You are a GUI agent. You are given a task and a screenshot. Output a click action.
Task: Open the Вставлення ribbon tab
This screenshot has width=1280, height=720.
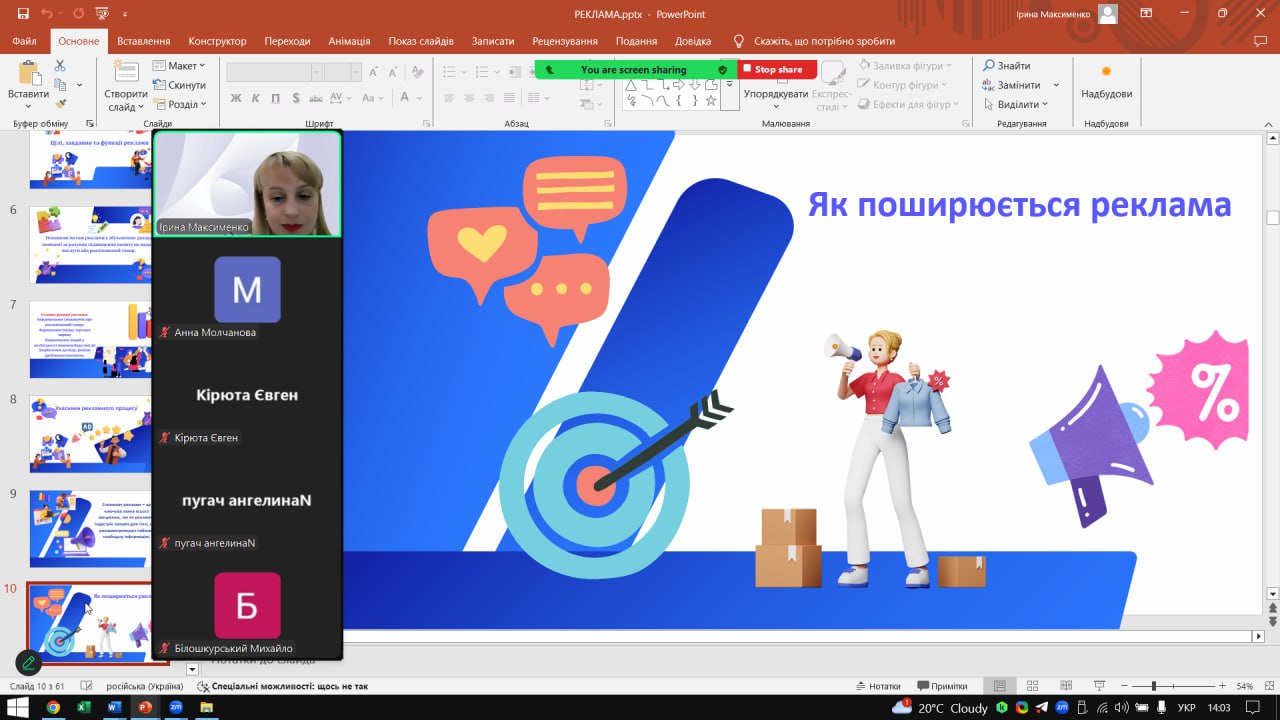143,41
